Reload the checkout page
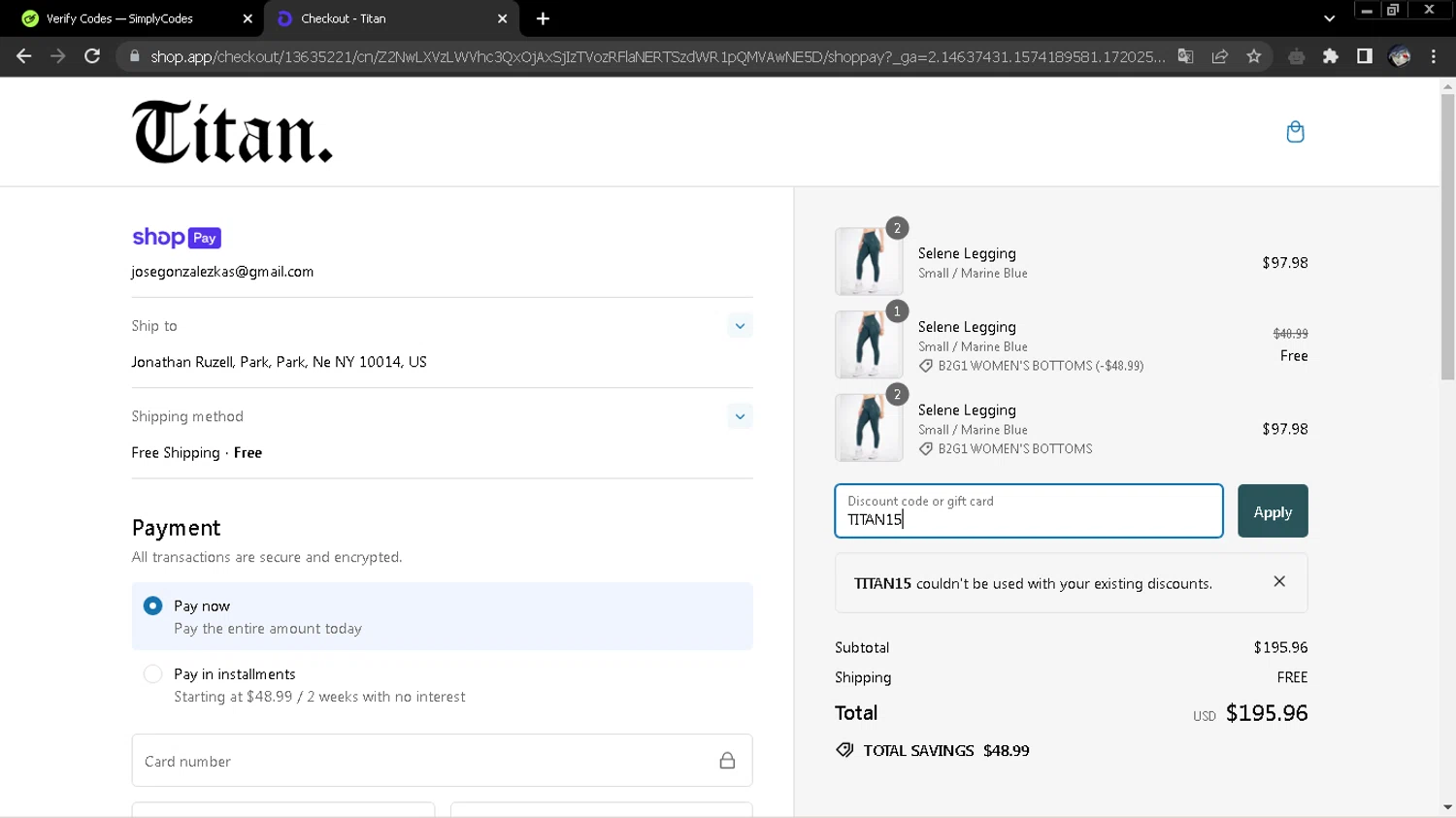Image resolution: width=1456 pixels, height=818 pixels. coord(92,56)
